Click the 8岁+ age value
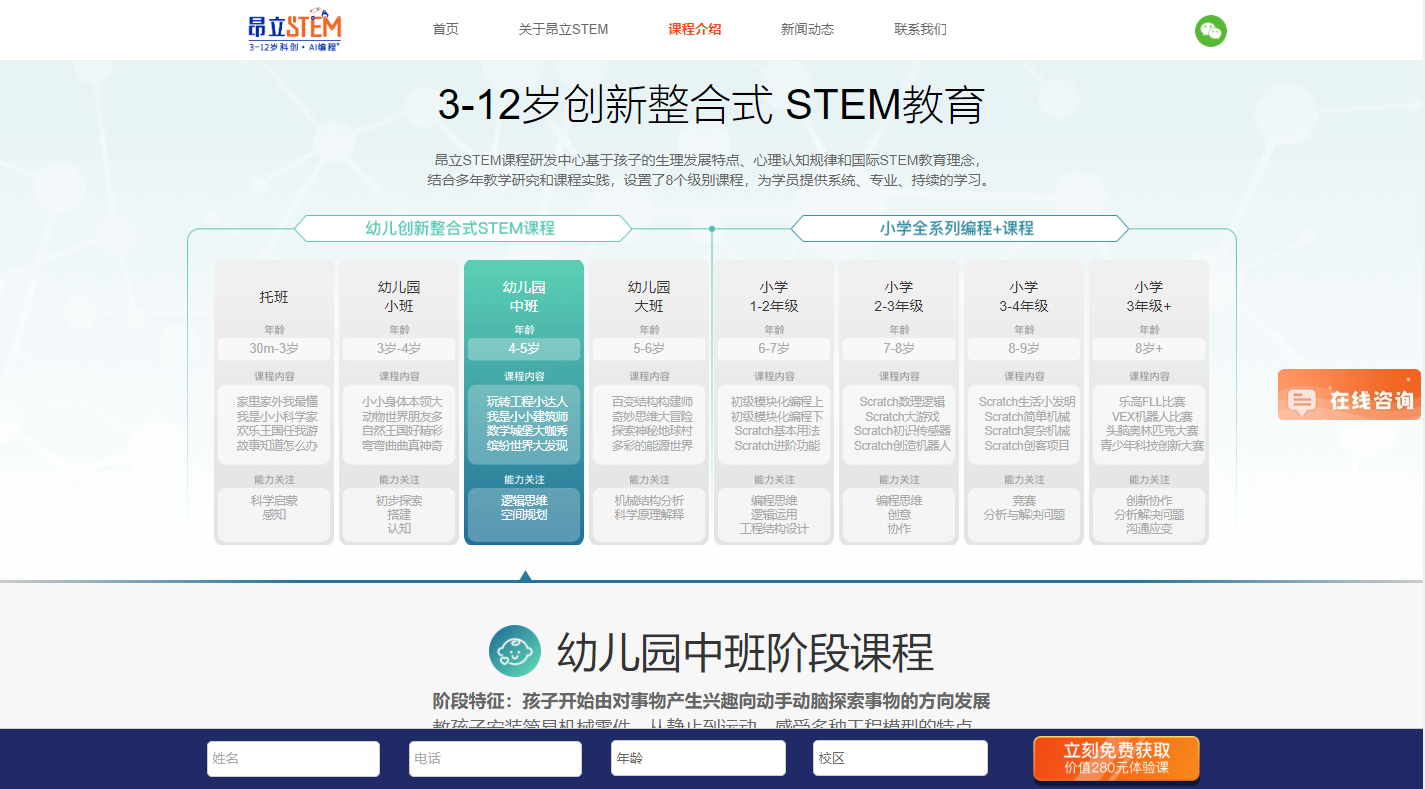The image size is (1425, 789). pyautogui.click(x=1149, y=349)
